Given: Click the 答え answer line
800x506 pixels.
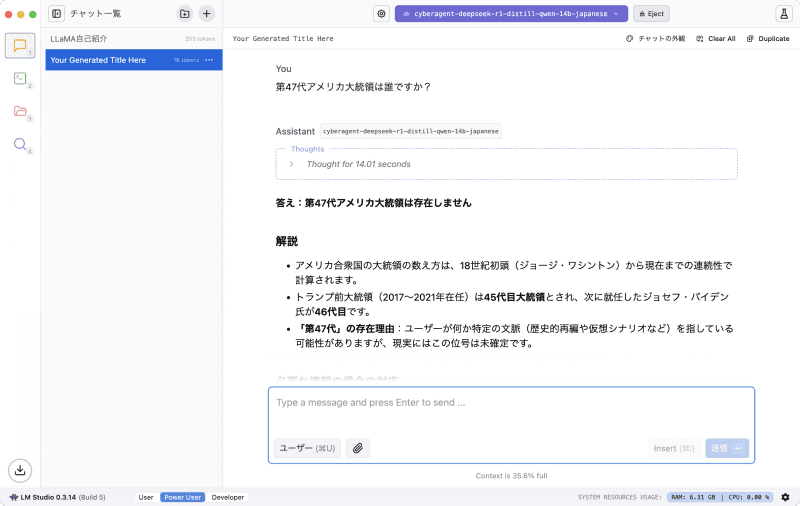Looking at the screenshot, I should (x=373, y=203).
